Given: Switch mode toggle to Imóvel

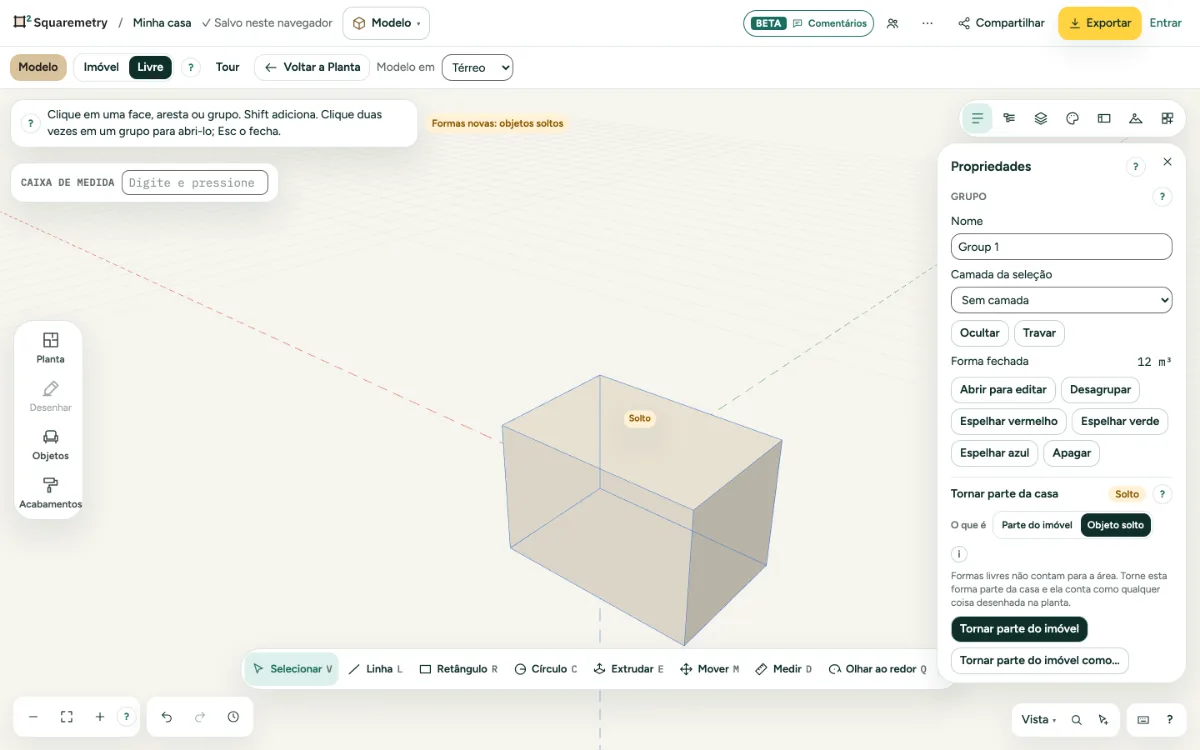Looking at the screenshot, I should click(x=101, y=67).
